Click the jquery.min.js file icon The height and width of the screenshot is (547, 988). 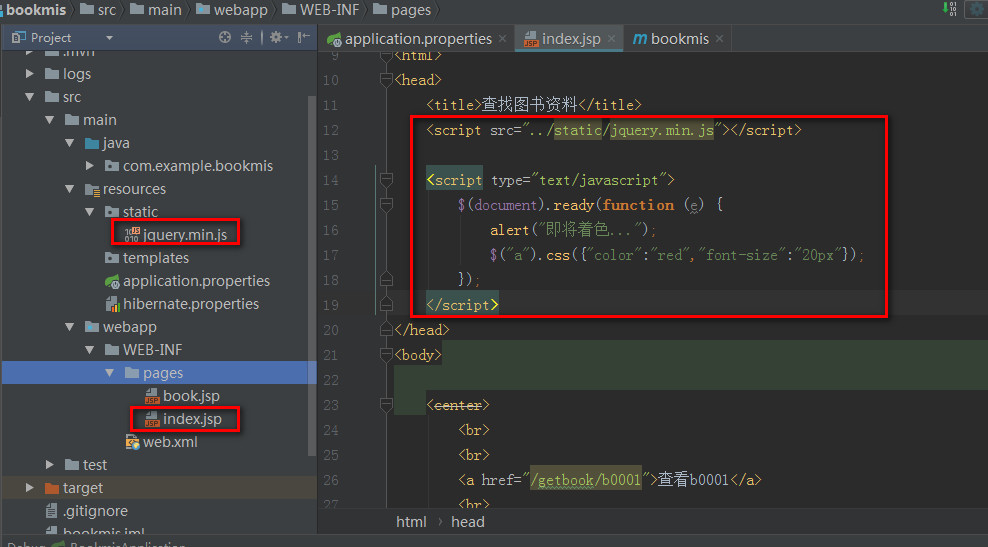(x=132, y=235)
